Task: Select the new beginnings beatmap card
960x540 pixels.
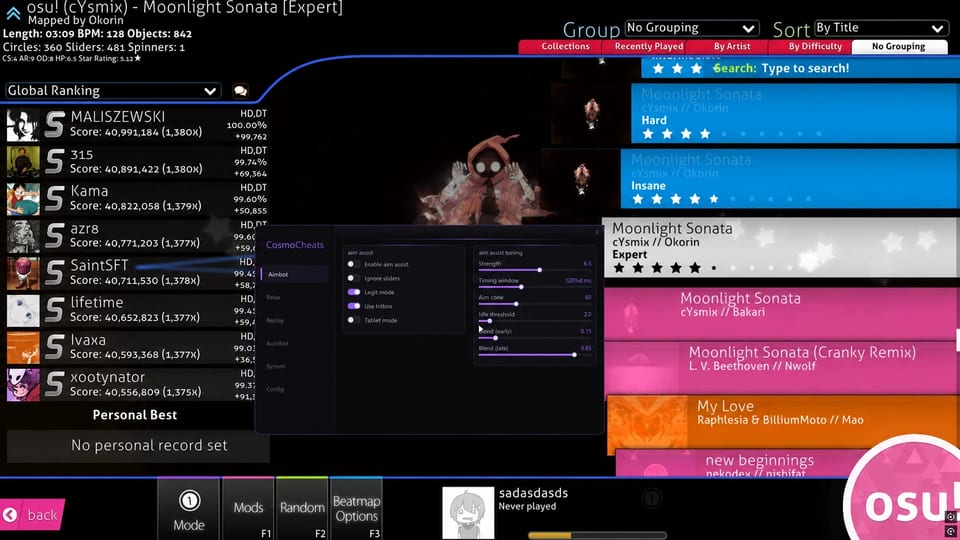Action: pyautogui.click(x=735, y=463)
